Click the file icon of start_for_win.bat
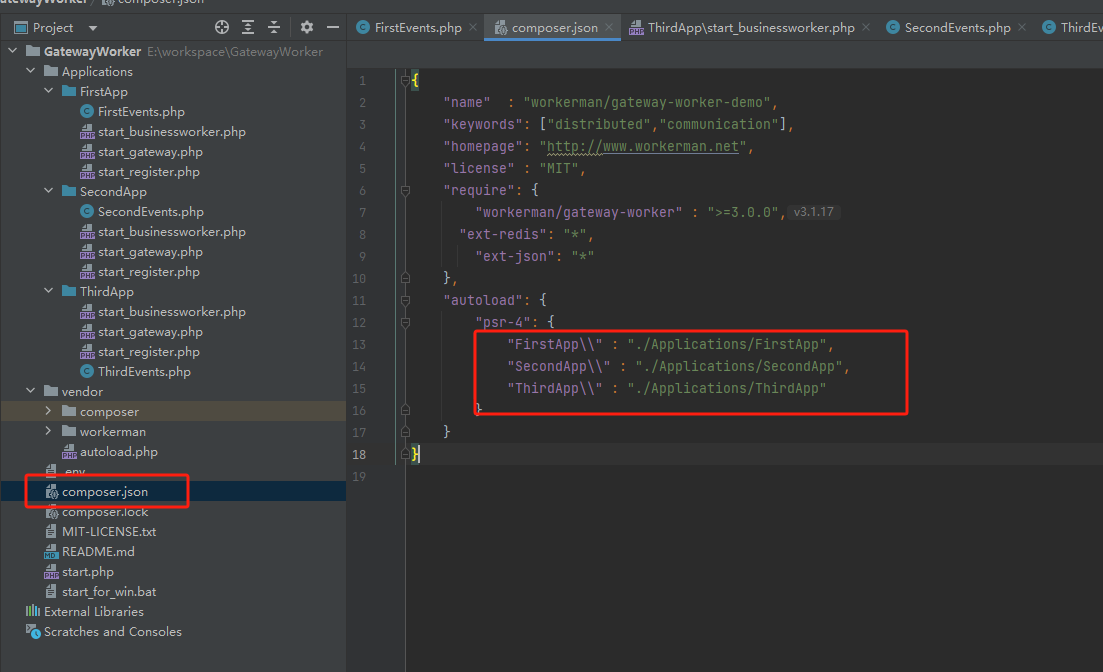The width and height of the screenshot is (1103, 672). [51, 592]
